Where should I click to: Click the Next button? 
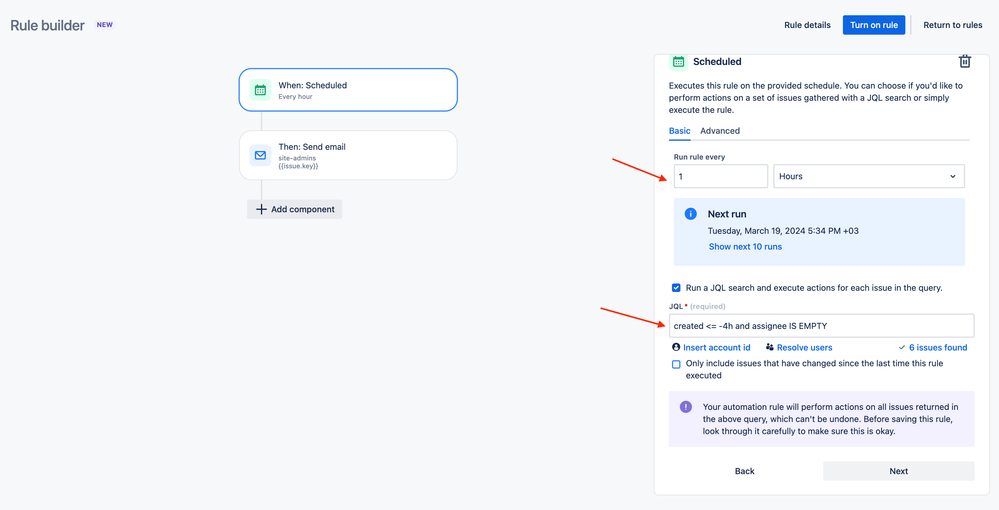(x=898, y=471)
